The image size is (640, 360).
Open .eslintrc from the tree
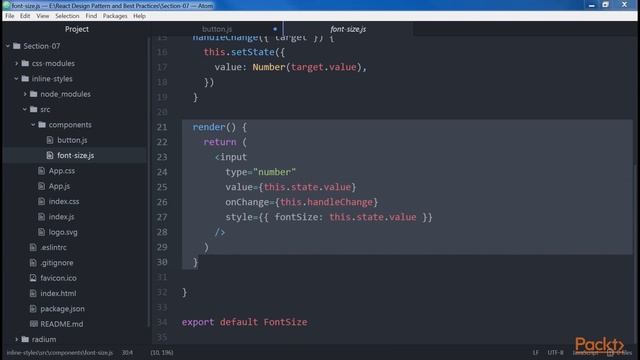pyautogui.click(x=53, y=247)
